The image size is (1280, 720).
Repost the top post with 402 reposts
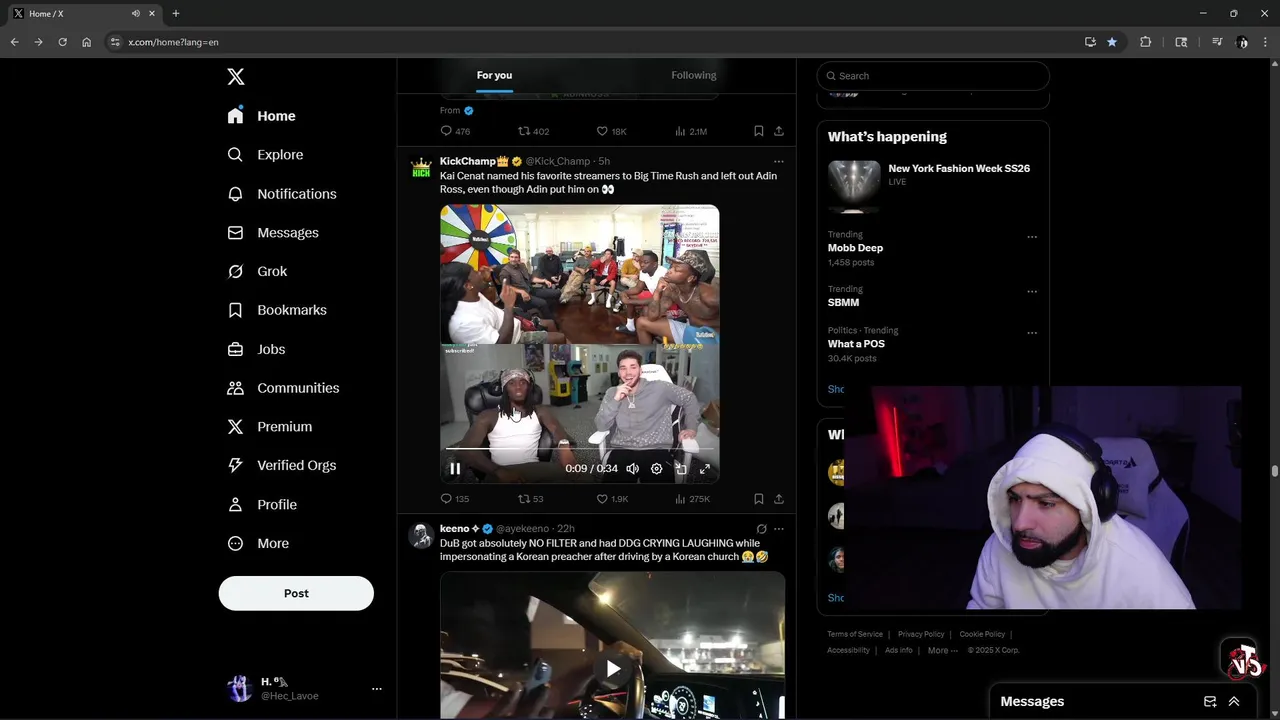pos(533,131)
